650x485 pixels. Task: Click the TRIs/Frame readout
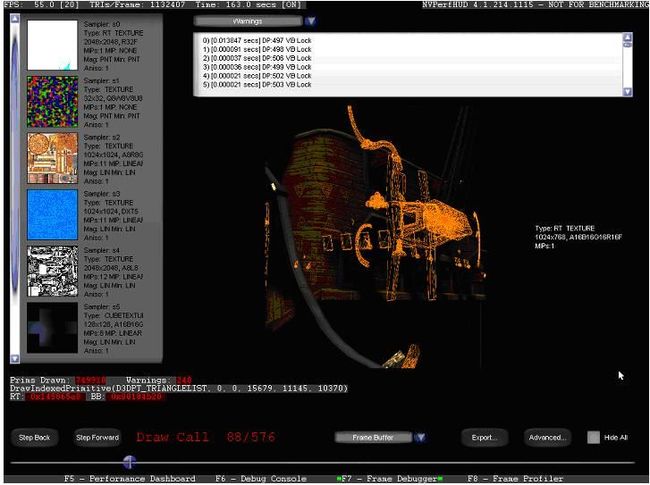138,5
